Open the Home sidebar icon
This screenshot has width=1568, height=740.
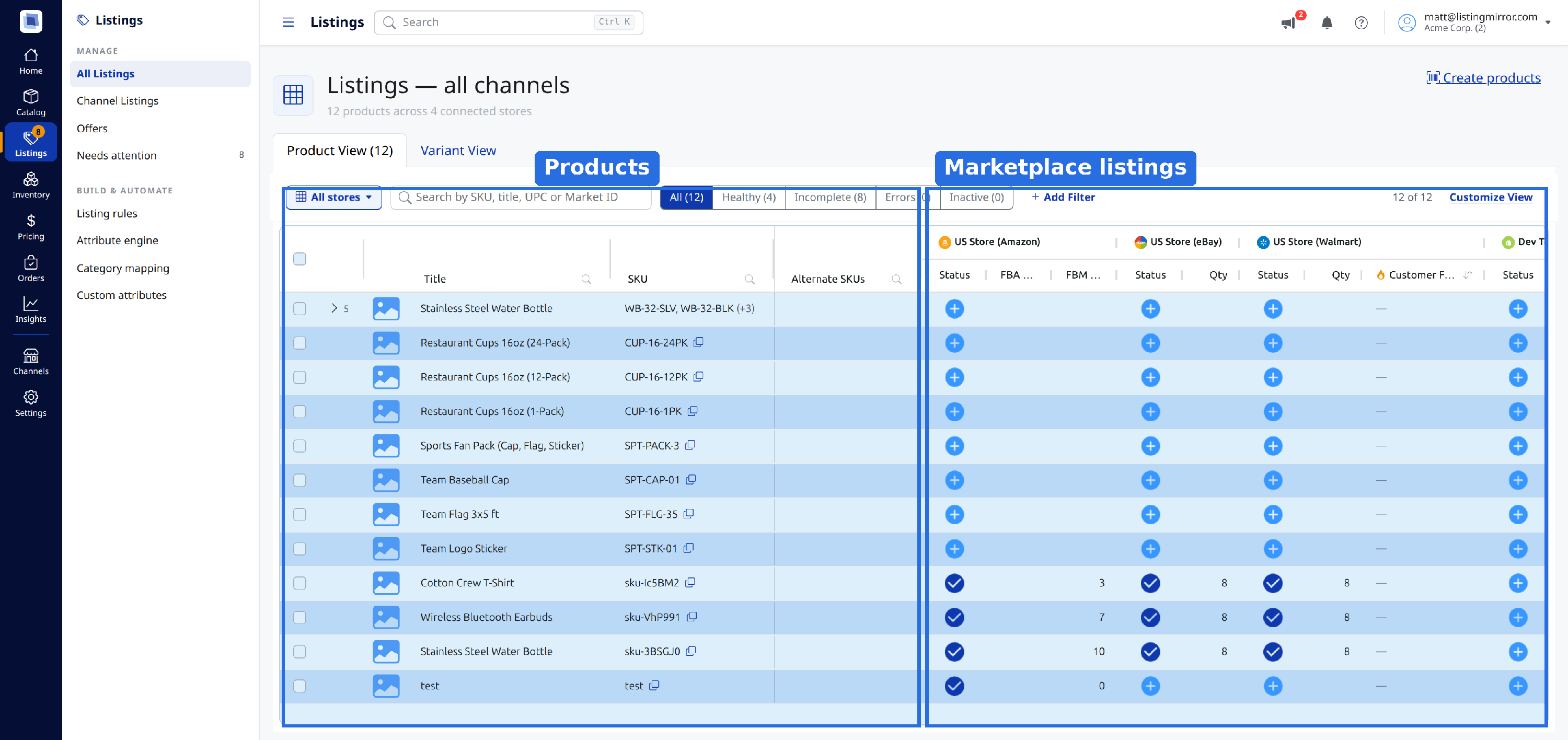click(30, 62)
